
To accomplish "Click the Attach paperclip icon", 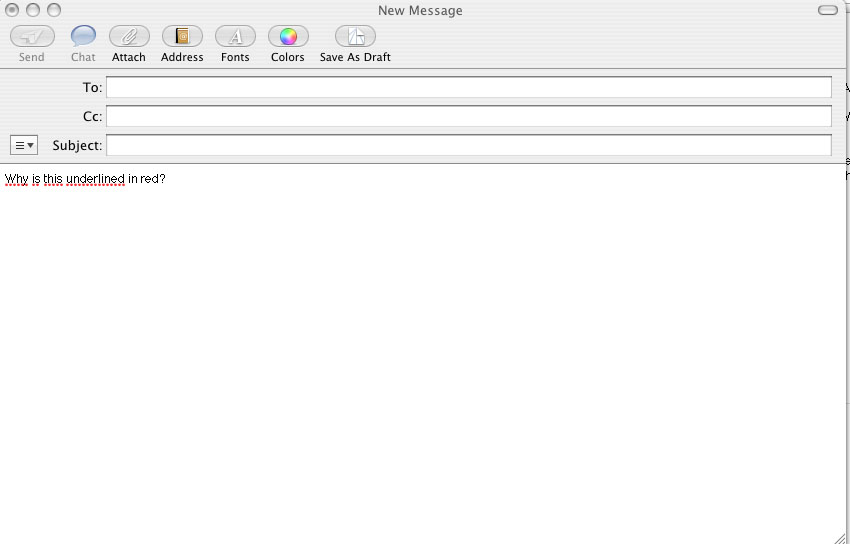I will 129,36.
